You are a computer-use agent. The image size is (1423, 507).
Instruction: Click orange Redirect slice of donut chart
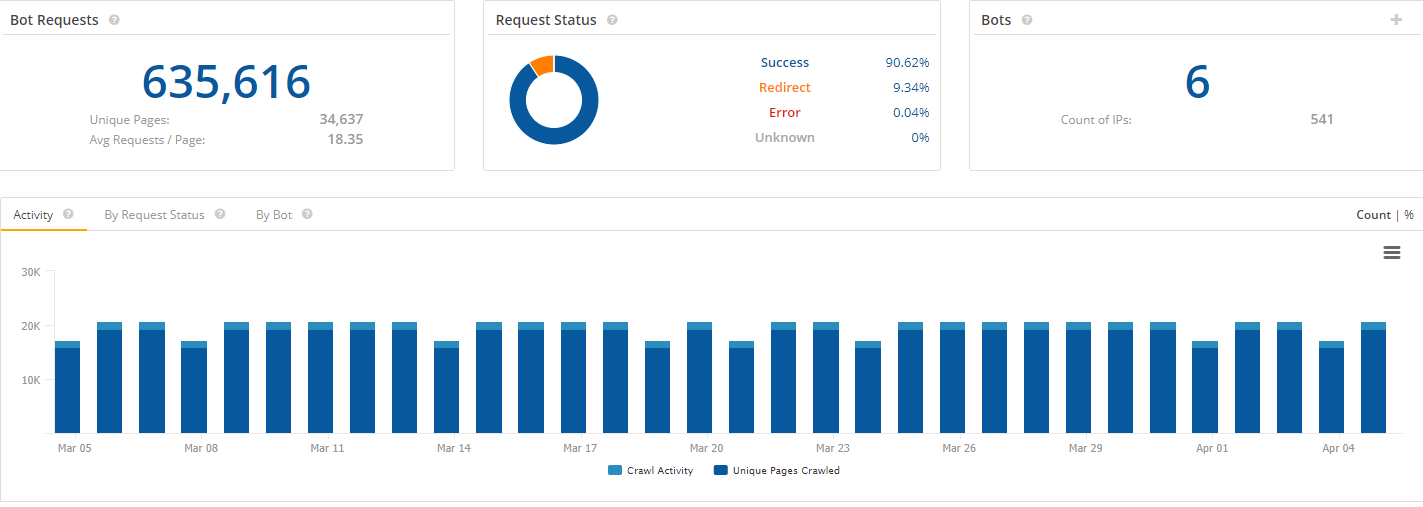pyautogui.click(x=542, y=65)
